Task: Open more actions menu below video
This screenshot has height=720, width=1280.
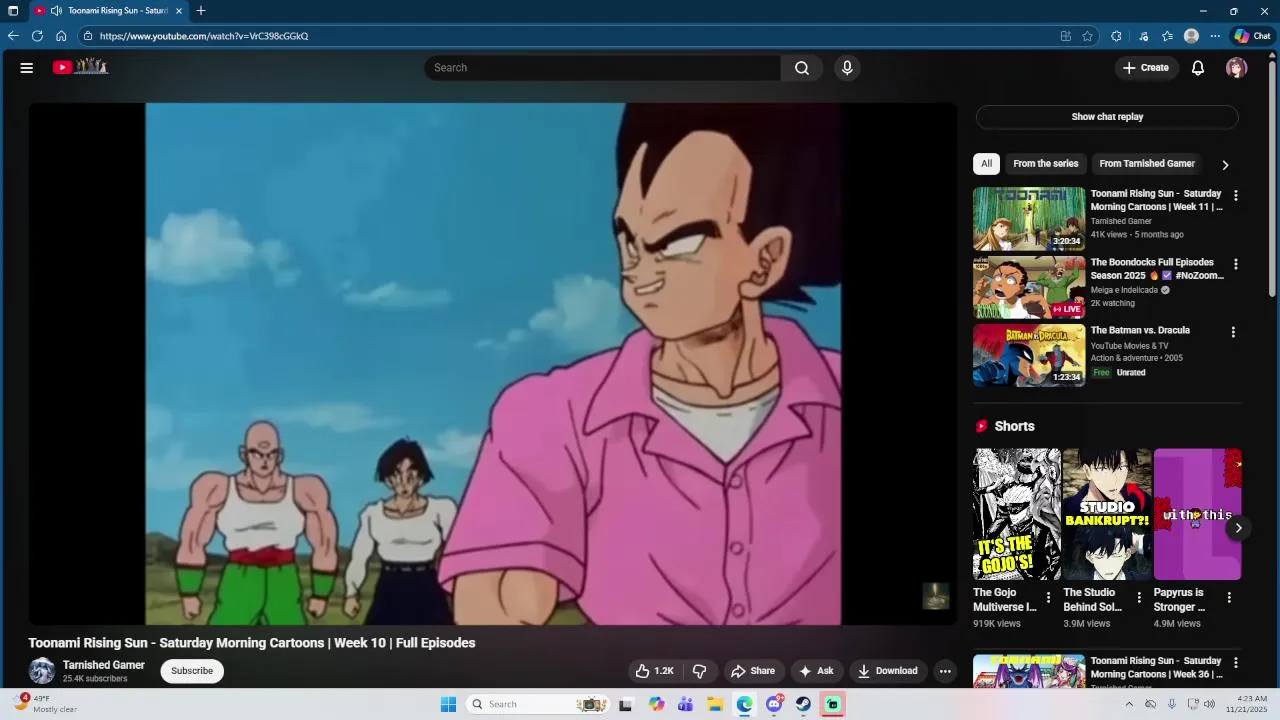Action: (945, 671)
